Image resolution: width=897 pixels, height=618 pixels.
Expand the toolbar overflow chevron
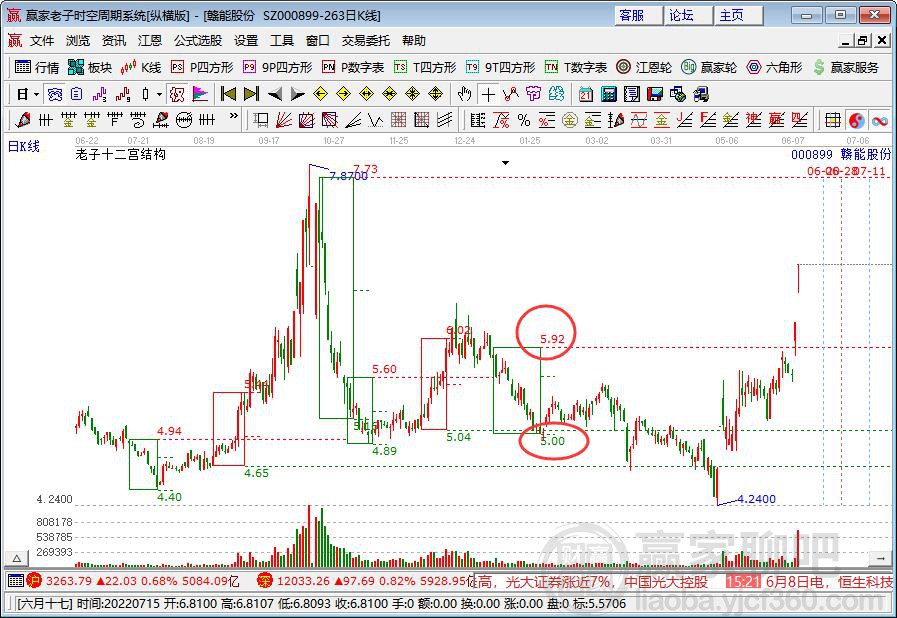tap(233, 116)
